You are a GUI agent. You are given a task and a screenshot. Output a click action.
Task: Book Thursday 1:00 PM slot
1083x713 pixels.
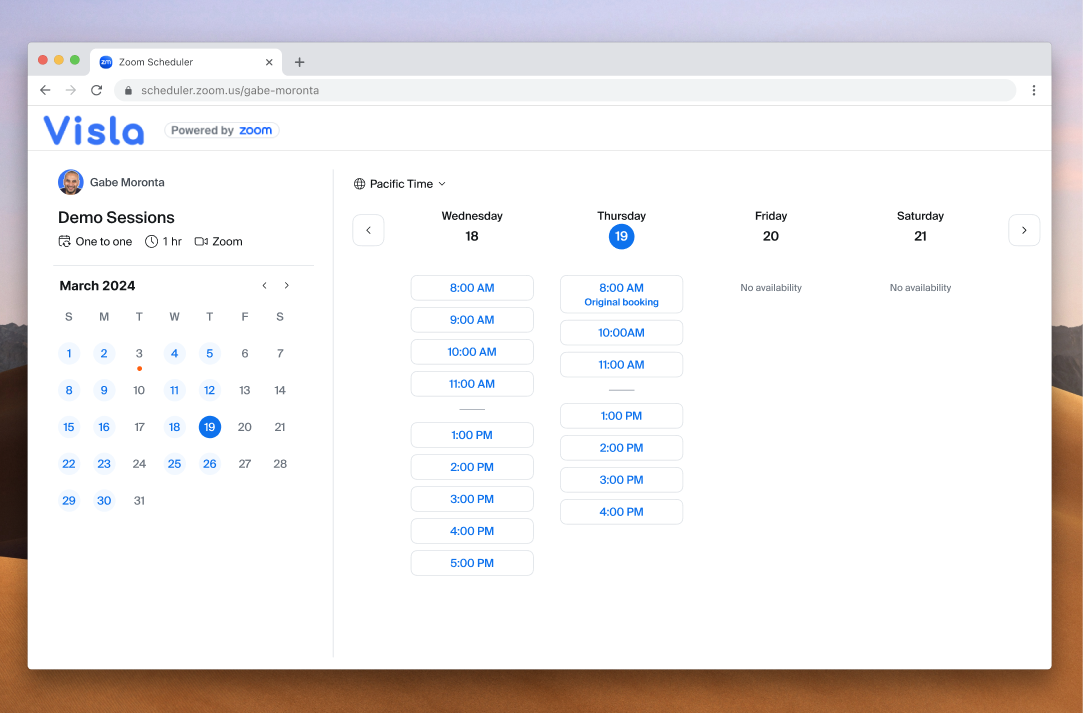click(x=622, y=416)
